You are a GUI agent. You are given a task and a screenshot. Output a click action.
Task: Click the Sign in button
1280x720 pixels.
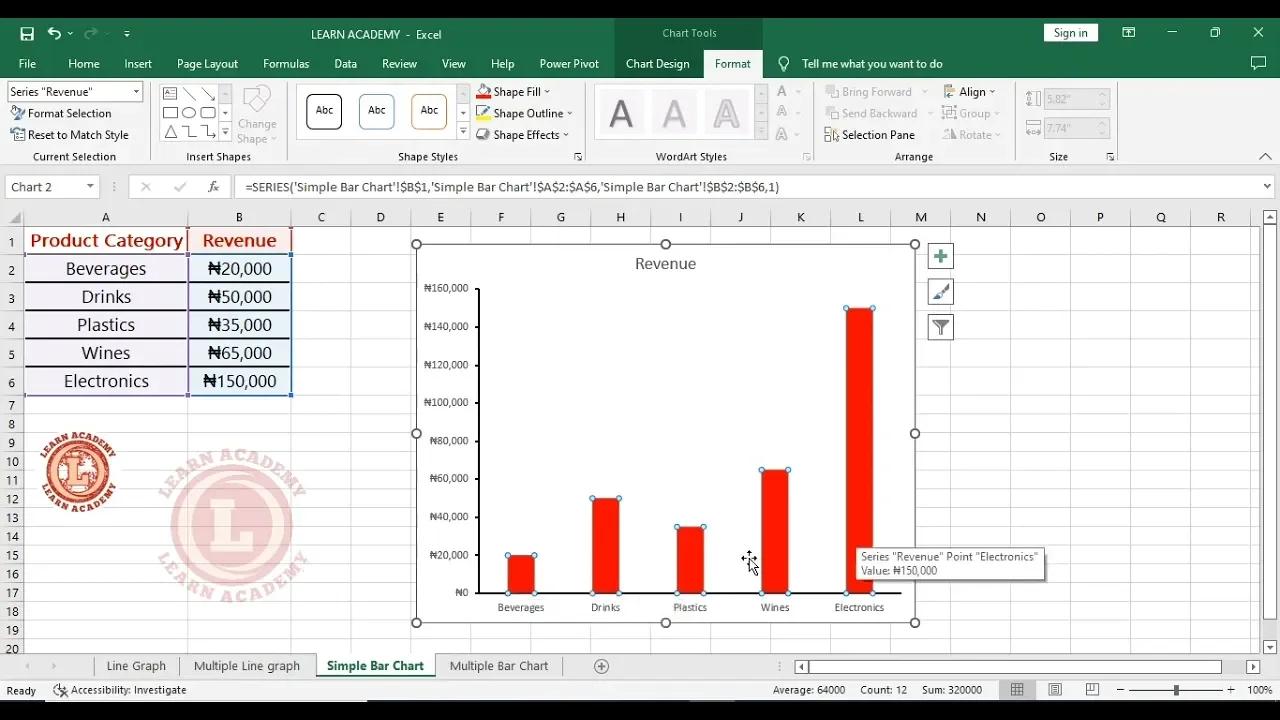click(1070, 32)
